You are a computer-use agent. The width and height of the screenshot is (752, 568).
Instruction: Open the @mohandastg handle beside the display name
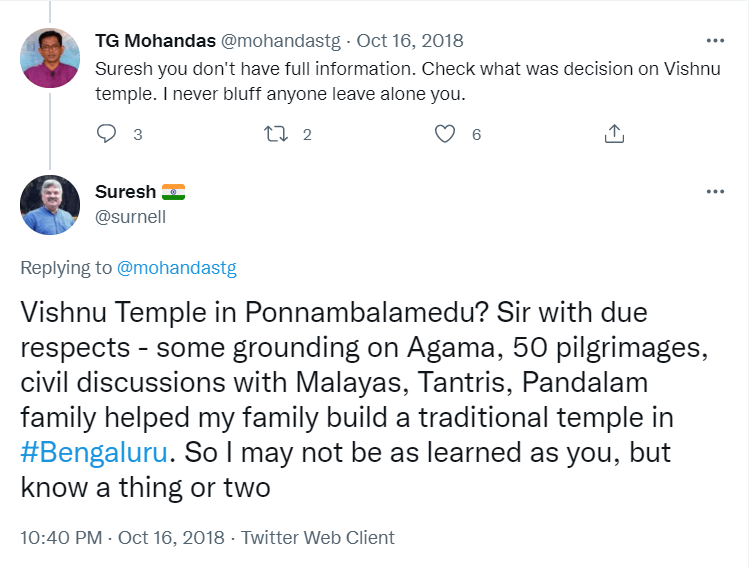[x=282, y=42]
